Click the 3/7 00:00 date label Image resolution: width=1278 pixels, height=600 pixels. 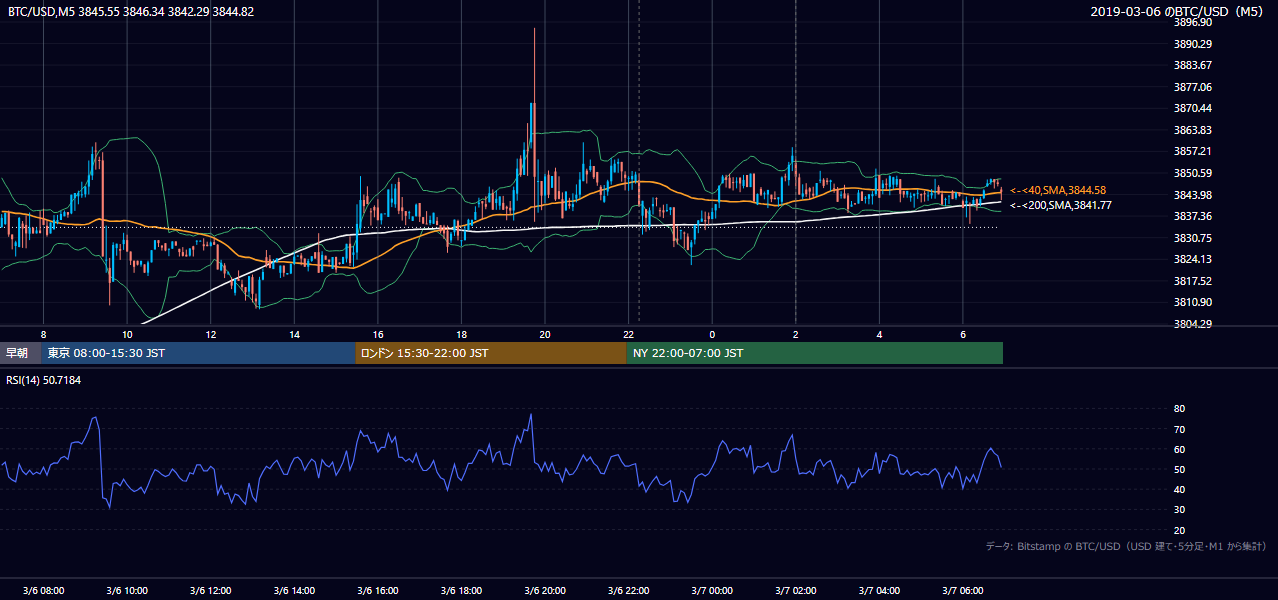(x=712, y=591)
